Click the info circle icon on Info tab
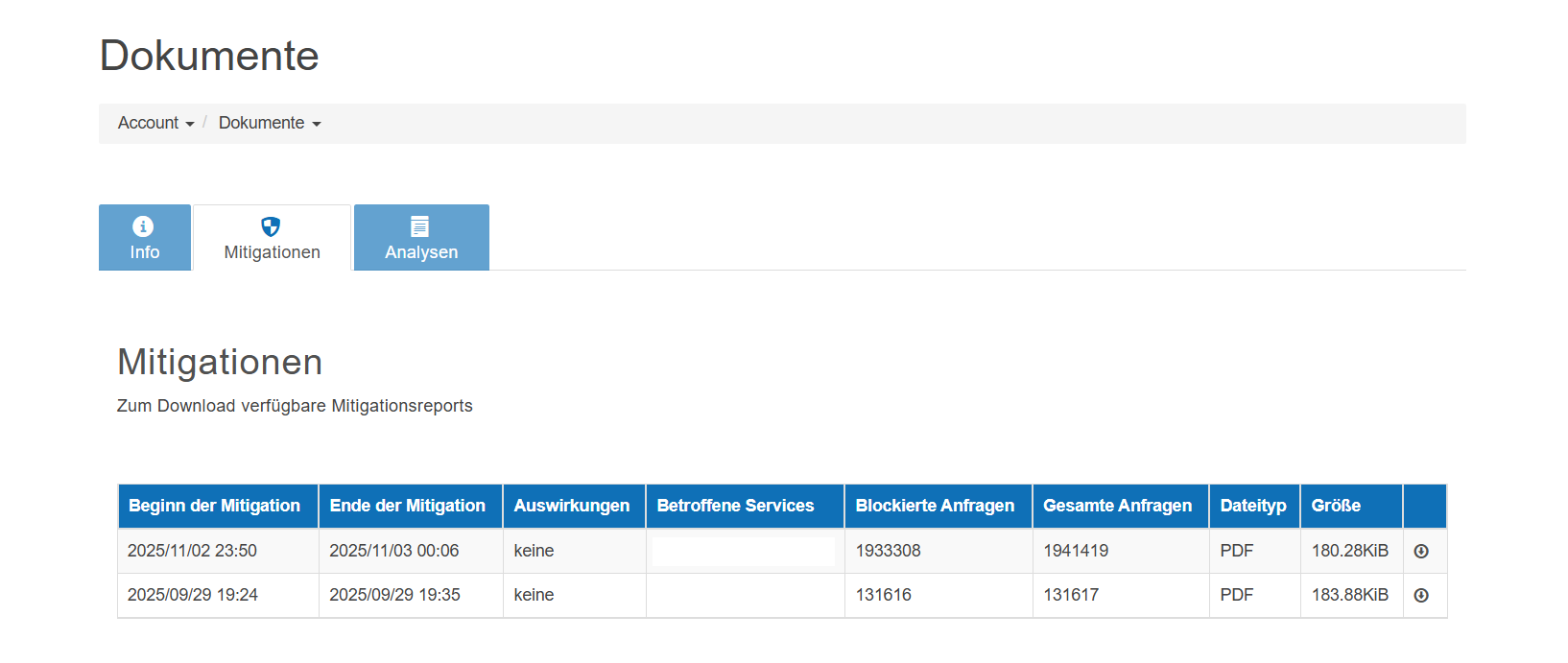1568x663 pixels. point(143,226)
